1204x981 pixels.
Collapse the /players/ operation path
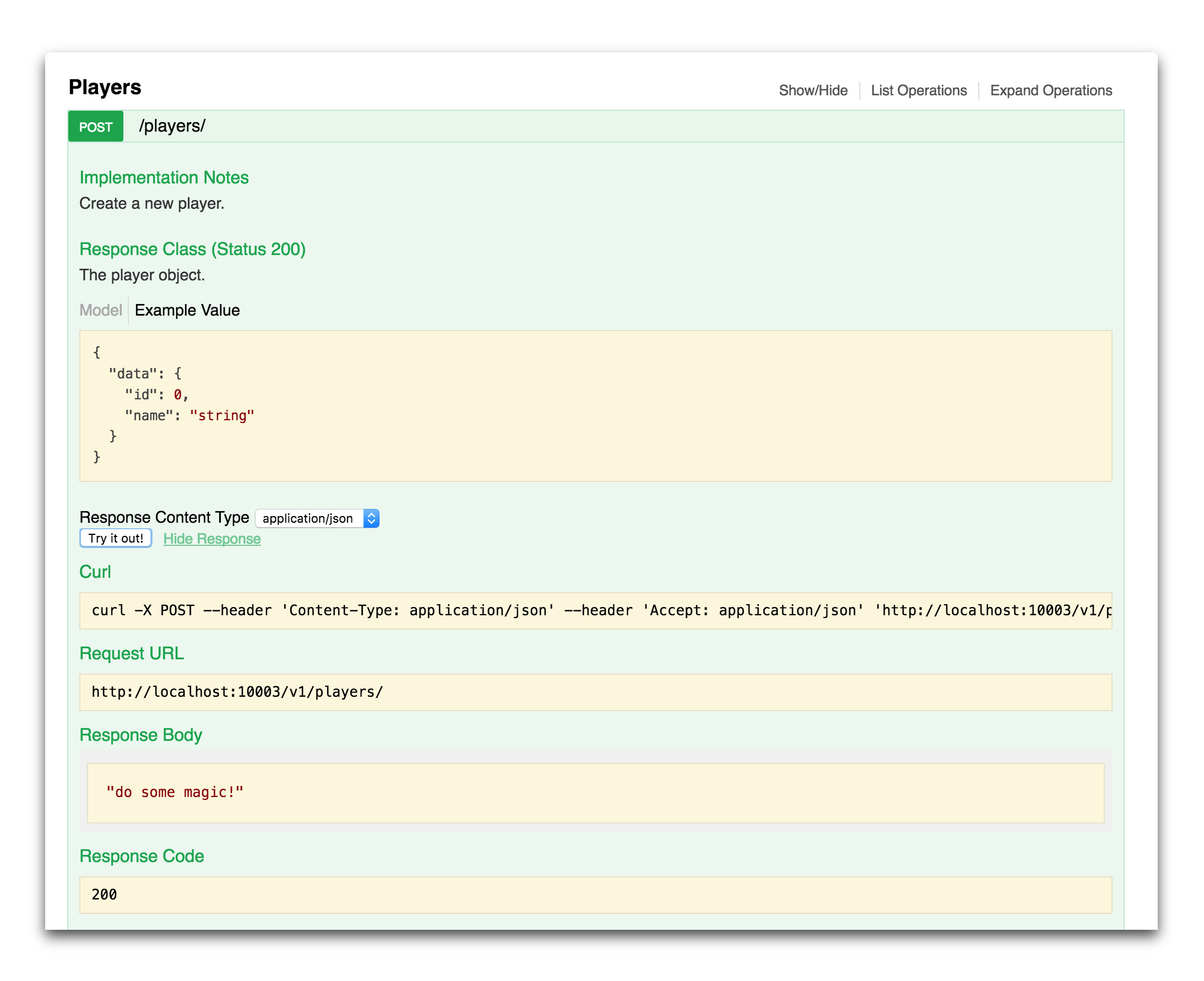[x=172, y=126]
